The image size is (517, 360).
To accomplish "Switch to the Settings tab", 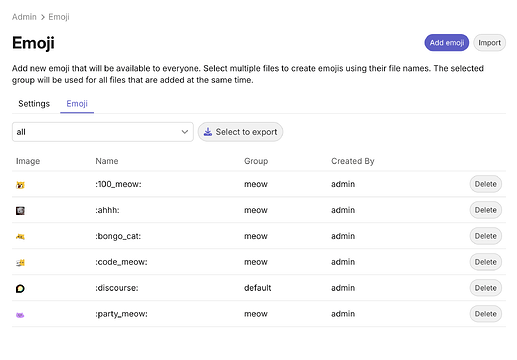I will [34, 104].
